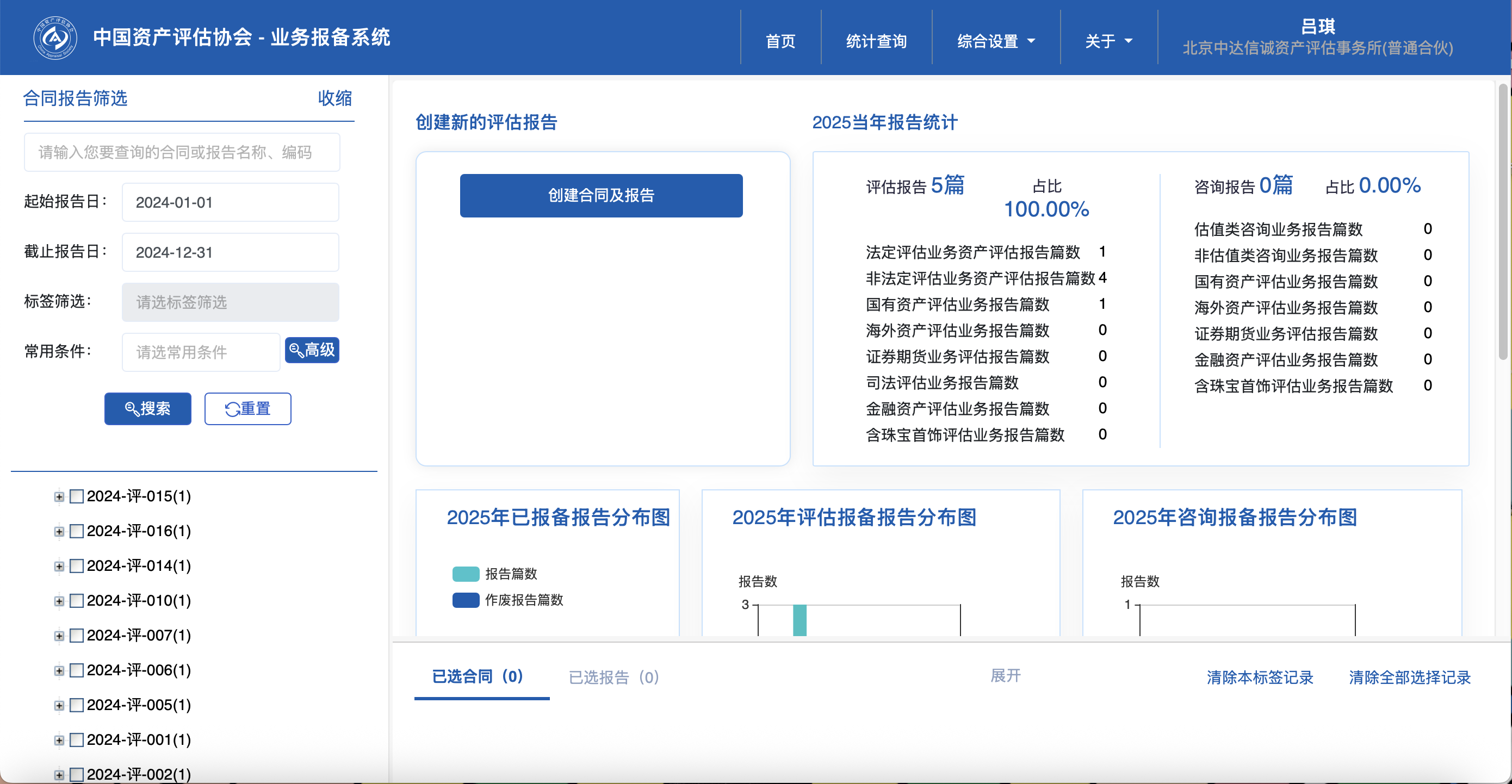Click the 清除全部选择记录 link
The height and width of the screenshot is (784, 1512).
[x=1409, y=677]
